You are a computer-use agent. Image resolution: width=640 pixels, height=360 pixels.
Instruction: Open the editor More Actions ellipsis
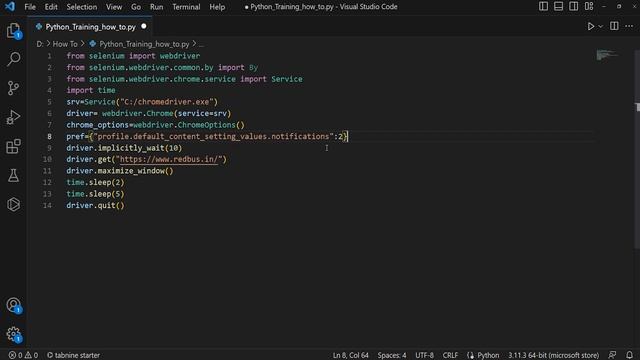point(629,26)
